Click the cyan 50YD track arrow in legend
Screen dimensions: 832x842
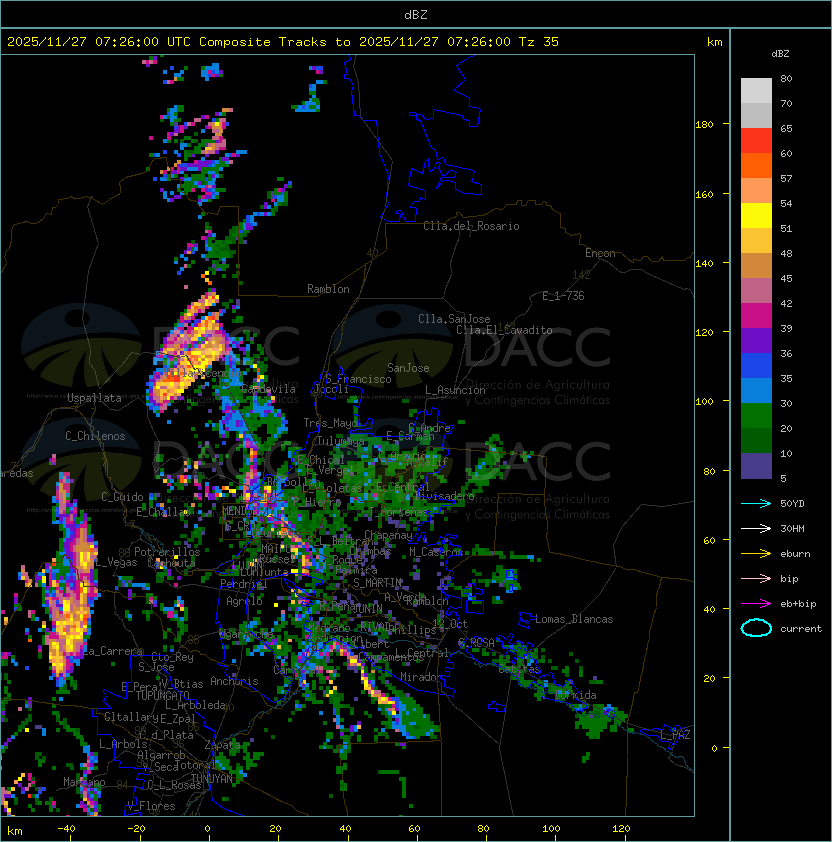coord(756,503)
